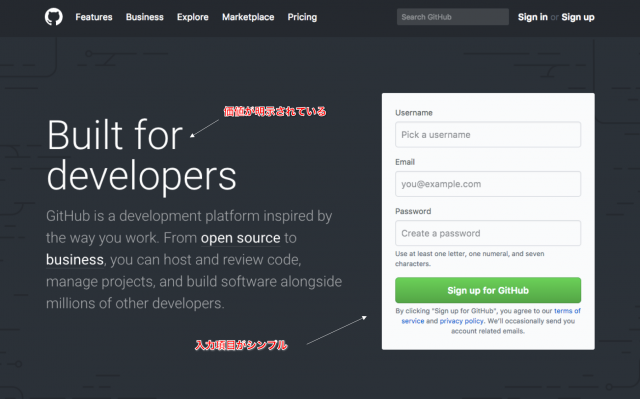
Task: Go to the Explore page
Action: [x=193, y=17]
